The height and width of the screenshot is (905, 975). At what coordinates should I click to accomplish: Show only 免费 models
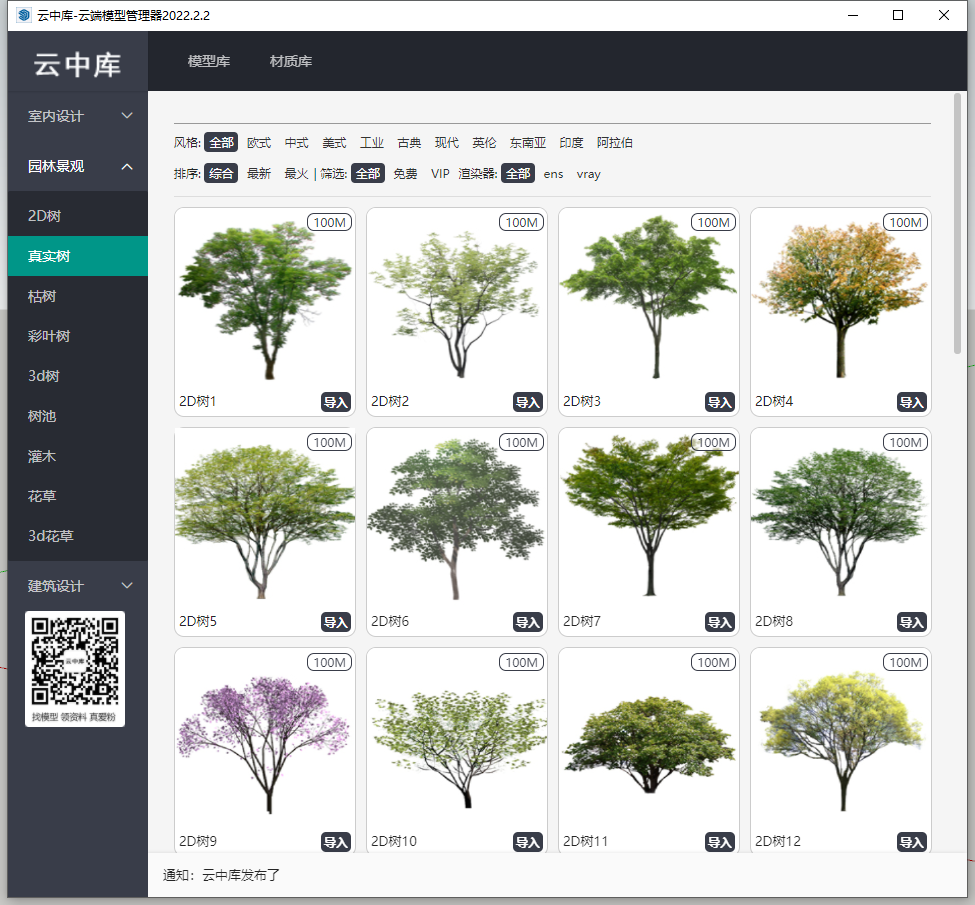pyautogui.click(x=405, y=174)
